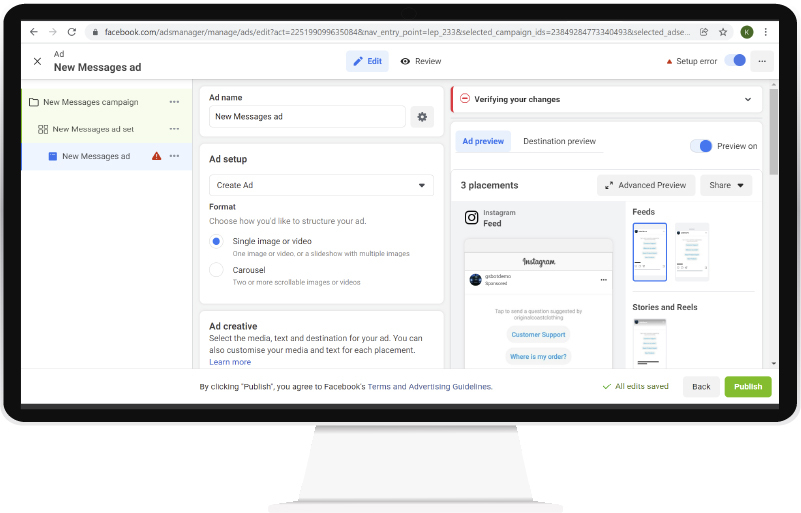Select the Single image or video format
This screenshot has width=801, height=513.
[216, 241]
